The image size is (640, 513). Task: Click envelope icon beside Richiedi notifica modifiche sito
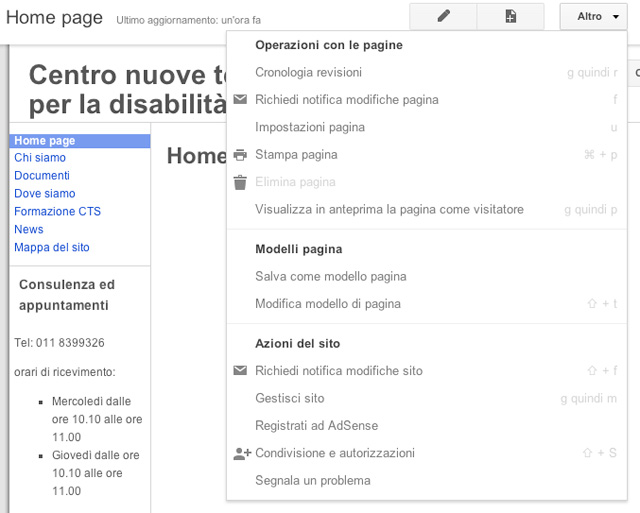(x=240, y=371)
